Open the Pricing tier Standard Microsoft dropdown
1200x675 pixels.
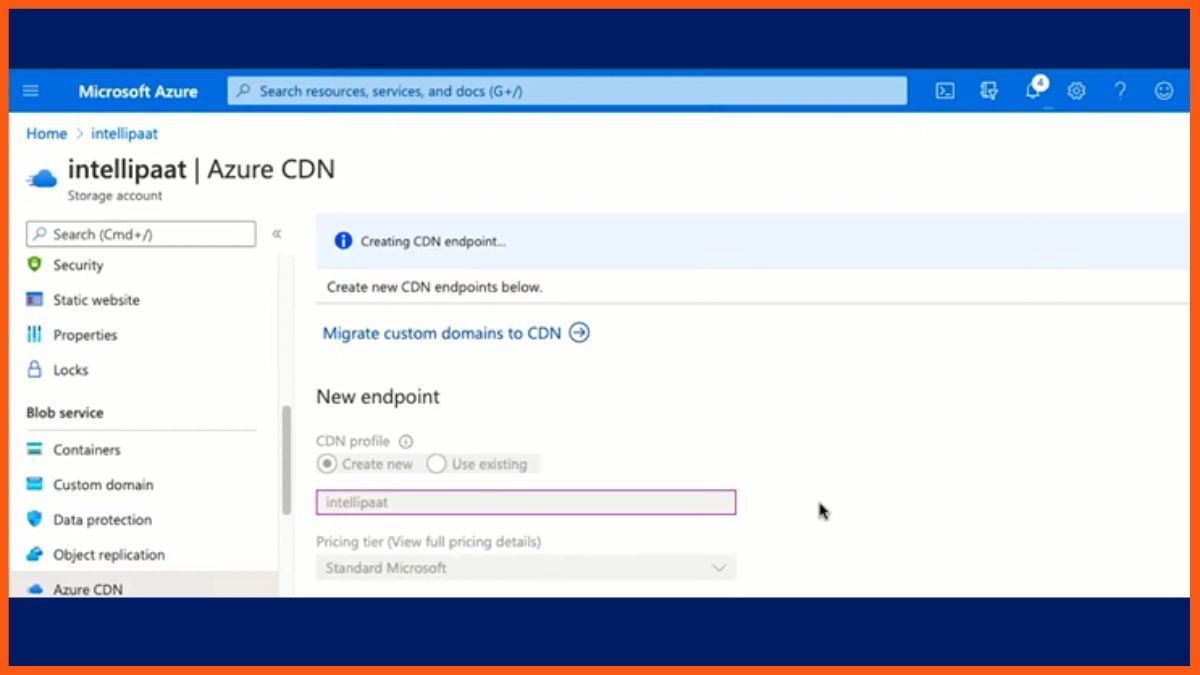pos(526,568)
